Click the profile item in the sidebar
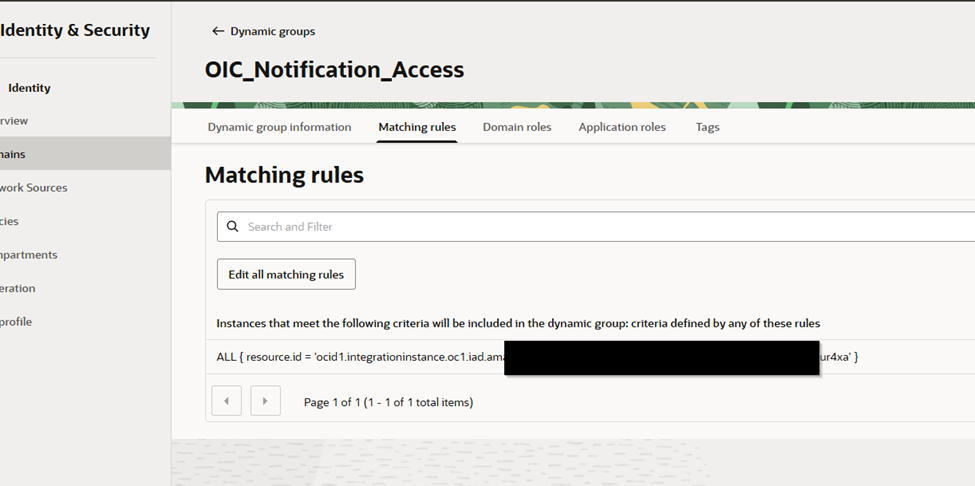The width and height of the screenshot is (975, 486). pos(17,322)
